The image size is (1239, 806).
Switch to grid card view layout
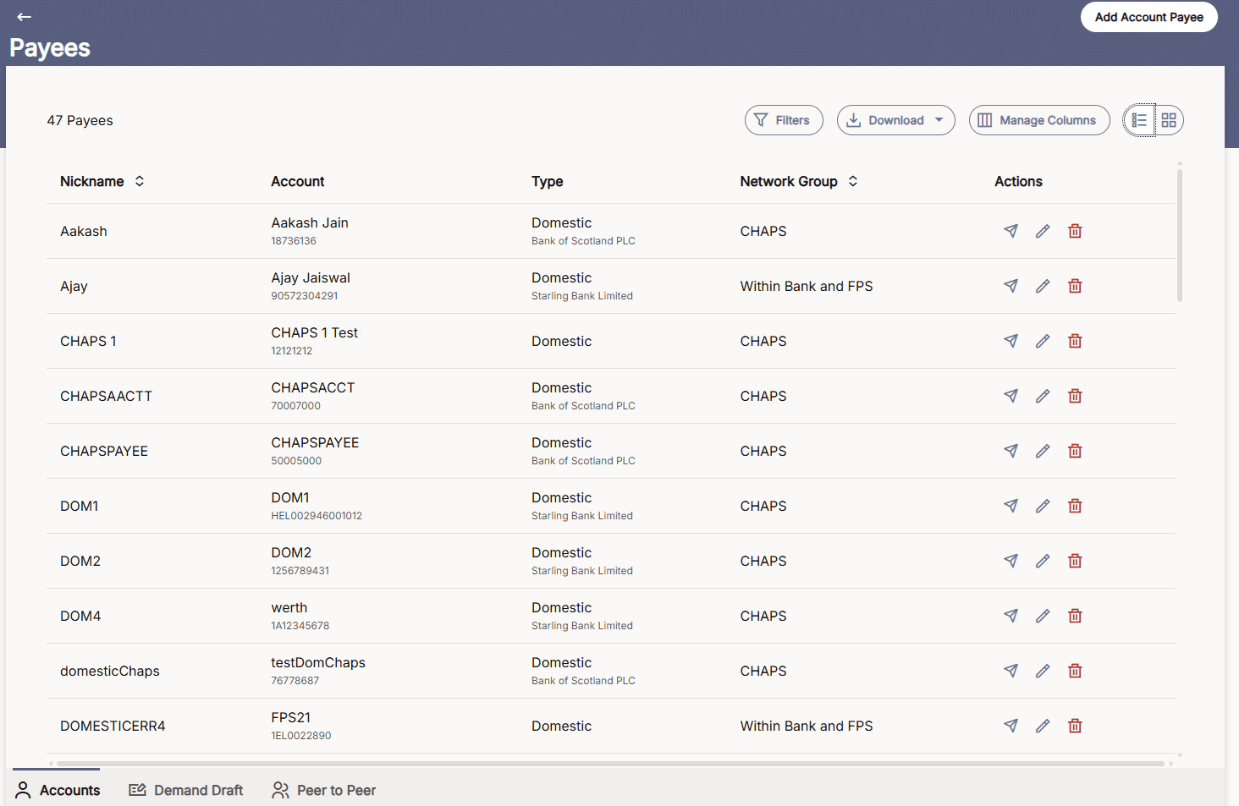click(x=1169, y=120)
